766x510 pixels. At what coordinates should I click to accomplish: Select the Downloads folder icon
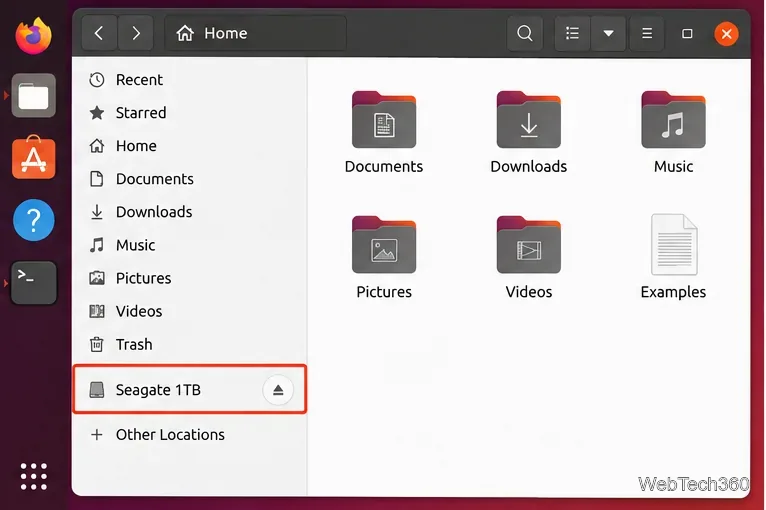coord(529,120)
